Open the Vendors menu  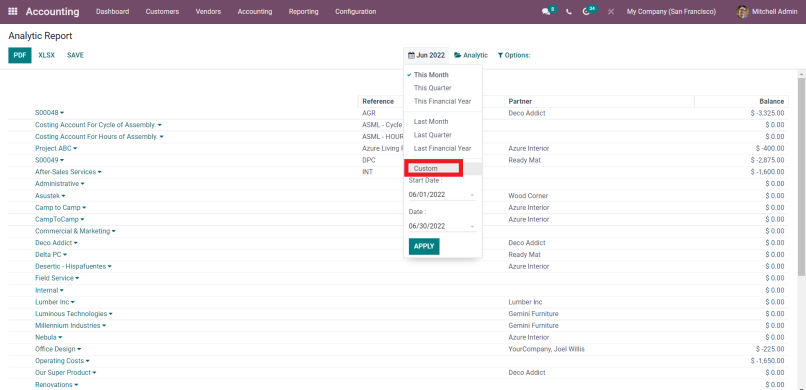click(x=208, y=11)
